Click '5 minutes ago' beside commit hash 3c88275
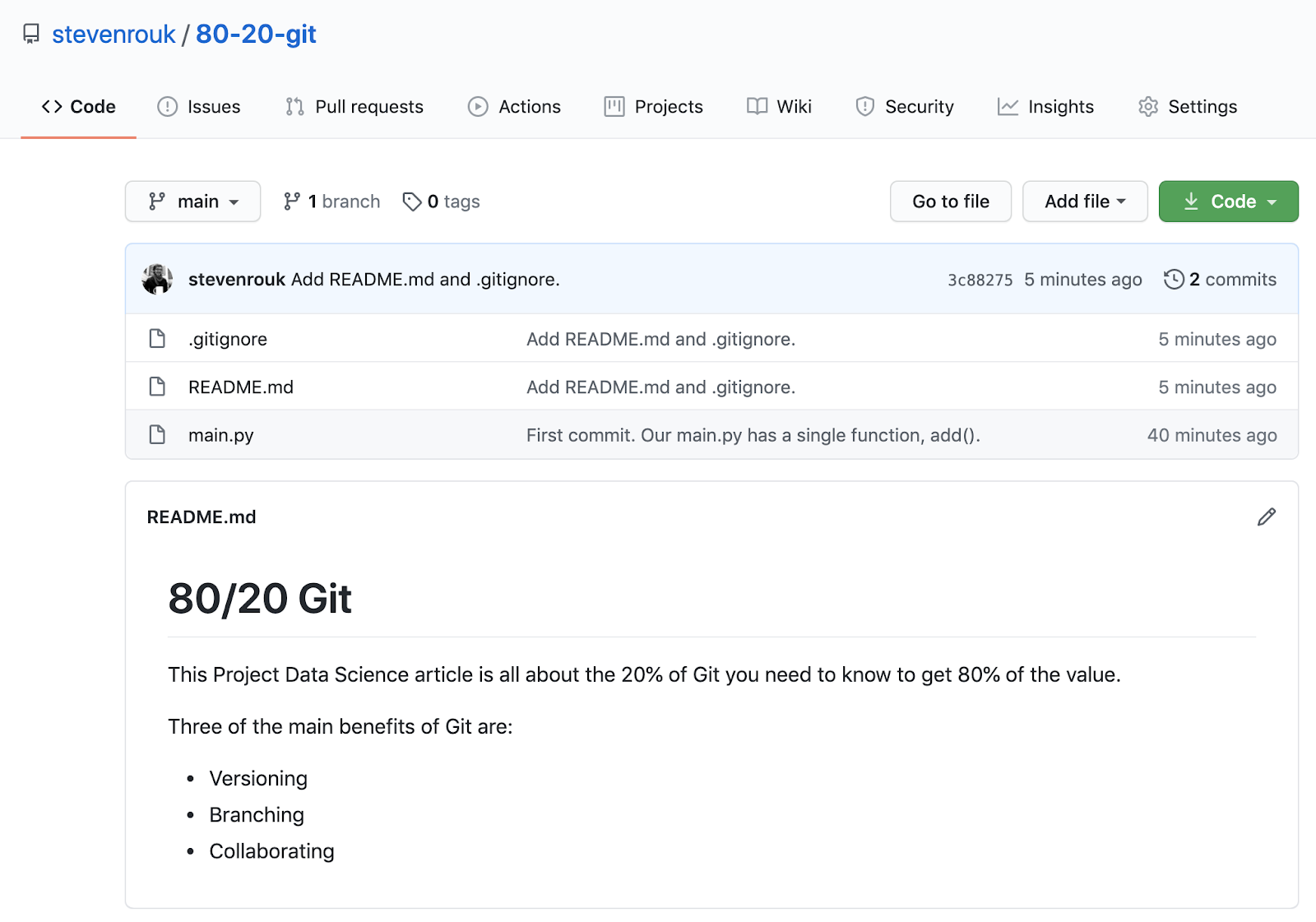This screenshot has height=922, width=1316. pos(1083,280)
